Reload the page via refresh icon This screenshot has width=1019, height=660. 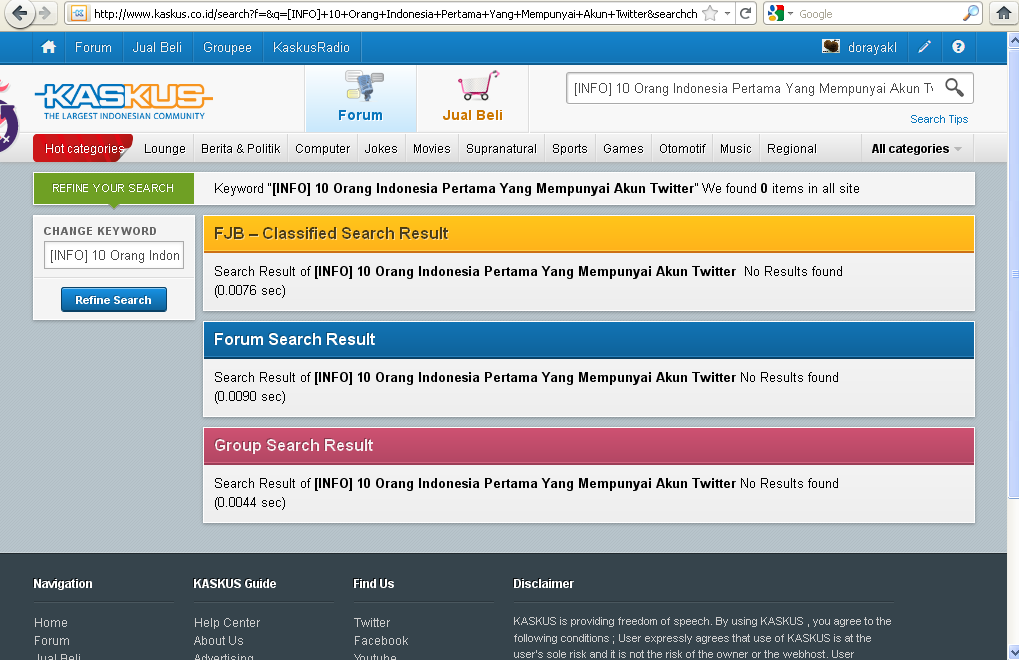coord(746,13)
